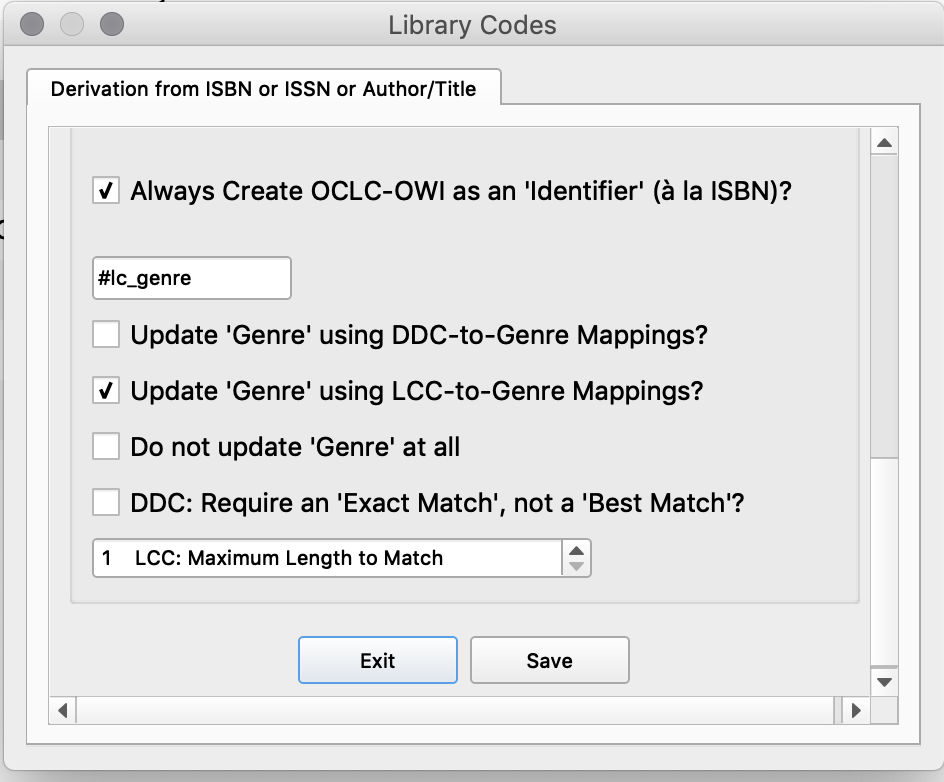Uncheck Update Genre using LCC-to-Genre Mappings
This screenshot has height=782, width=944.
click(x=106, y=390)
